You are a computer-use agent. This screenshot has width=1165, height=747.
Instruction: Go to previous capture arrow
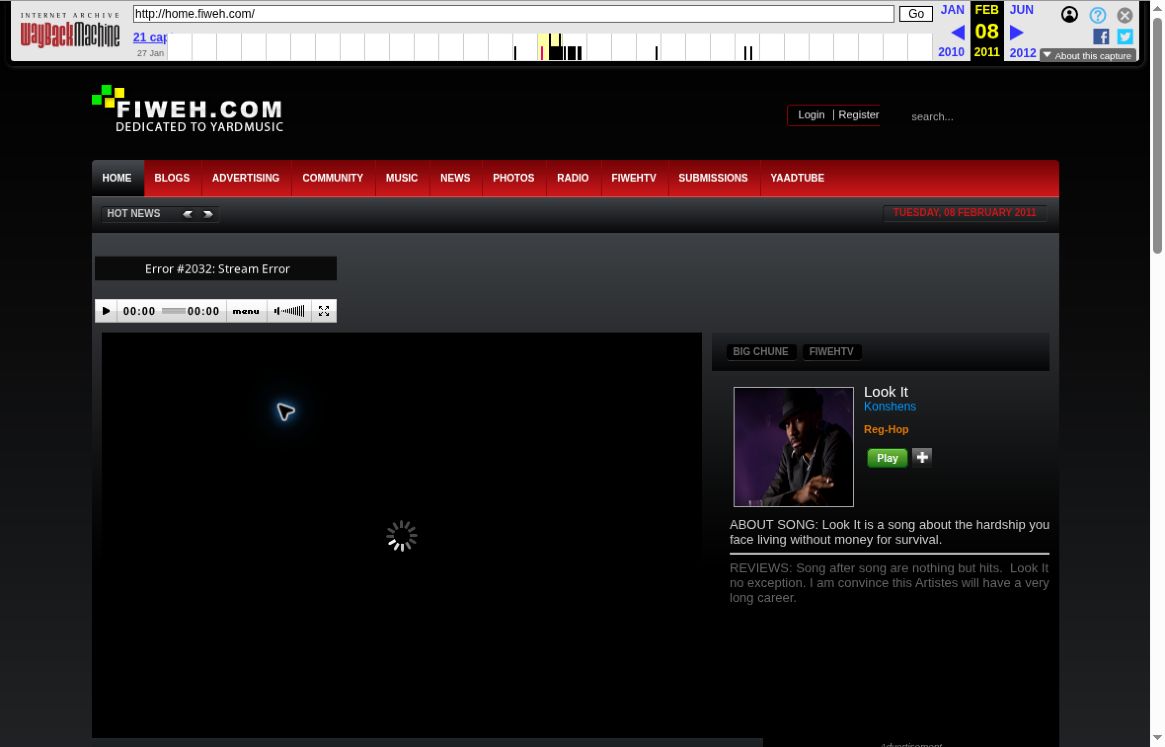point(958,32)
